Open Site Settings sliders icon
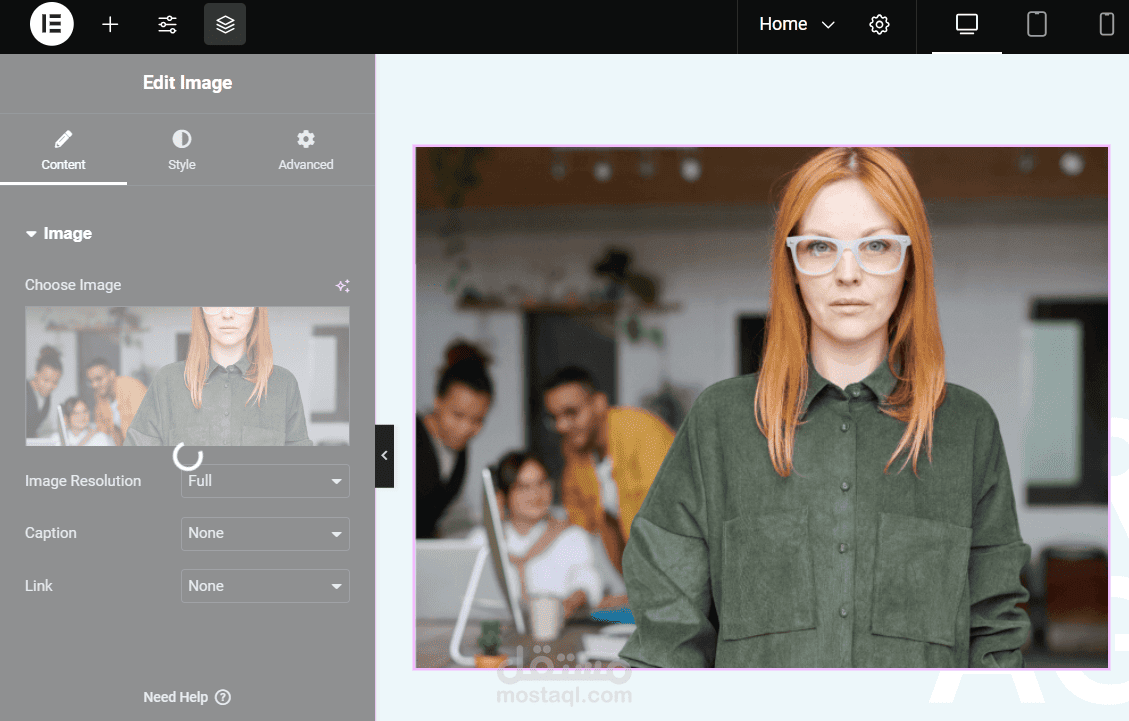This screenshot has height=721, width=1129. (x=168, y=24)
